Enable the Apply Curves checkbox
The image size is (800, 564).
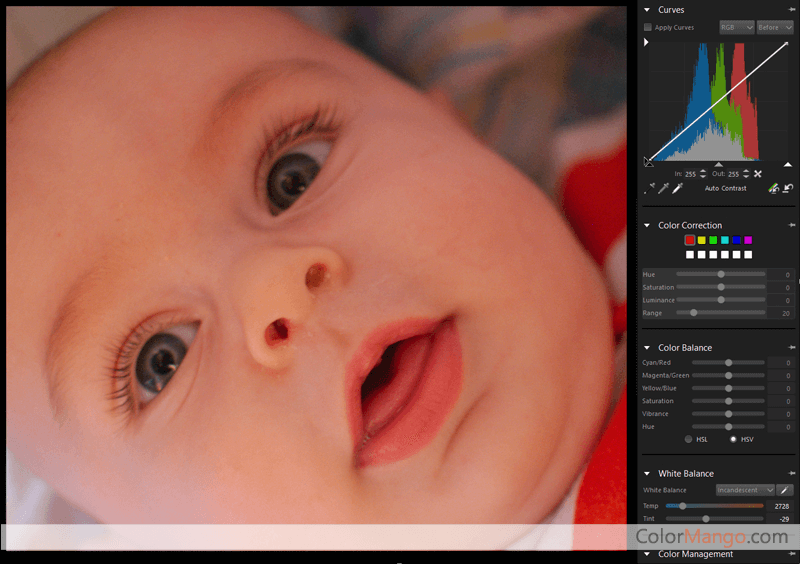coord(648,27)
